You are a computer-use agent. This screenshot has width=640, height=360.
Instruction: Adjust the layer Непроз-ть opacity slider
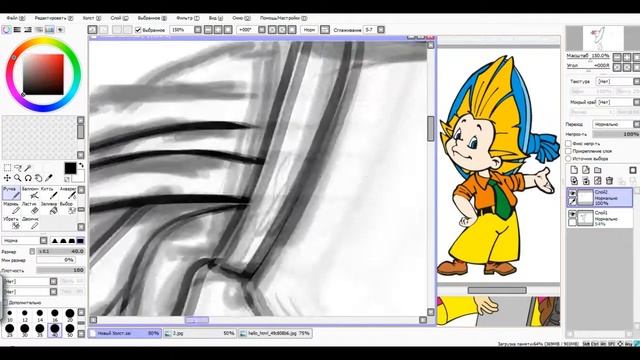click(616, 134)
